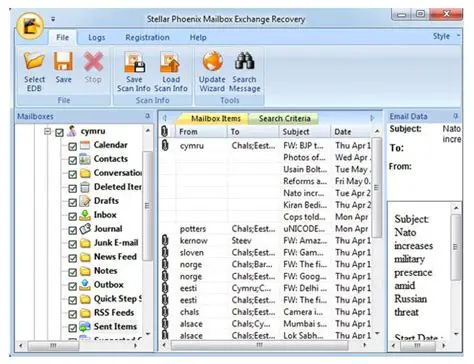Click the attachment column header icon
The width and height of the screenshot is (474, 364).
coord(164,131)
